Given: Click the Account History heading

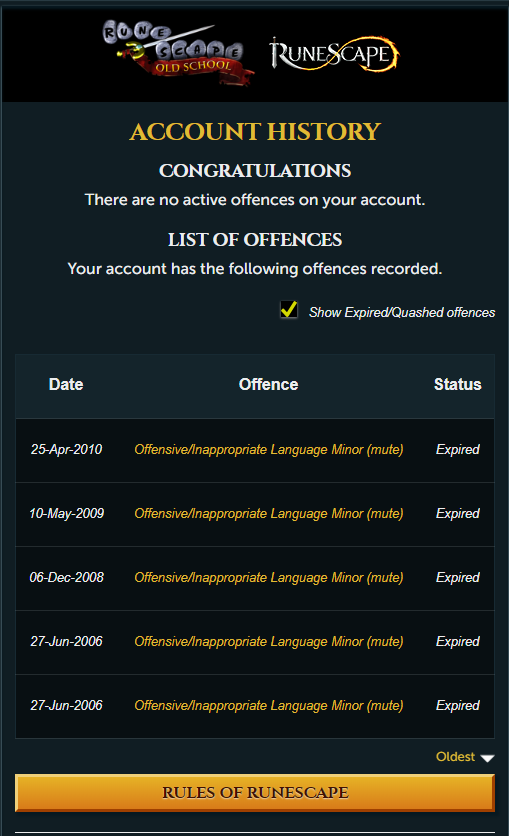Looking at the screenshot, I should click(x=255, y=132).
